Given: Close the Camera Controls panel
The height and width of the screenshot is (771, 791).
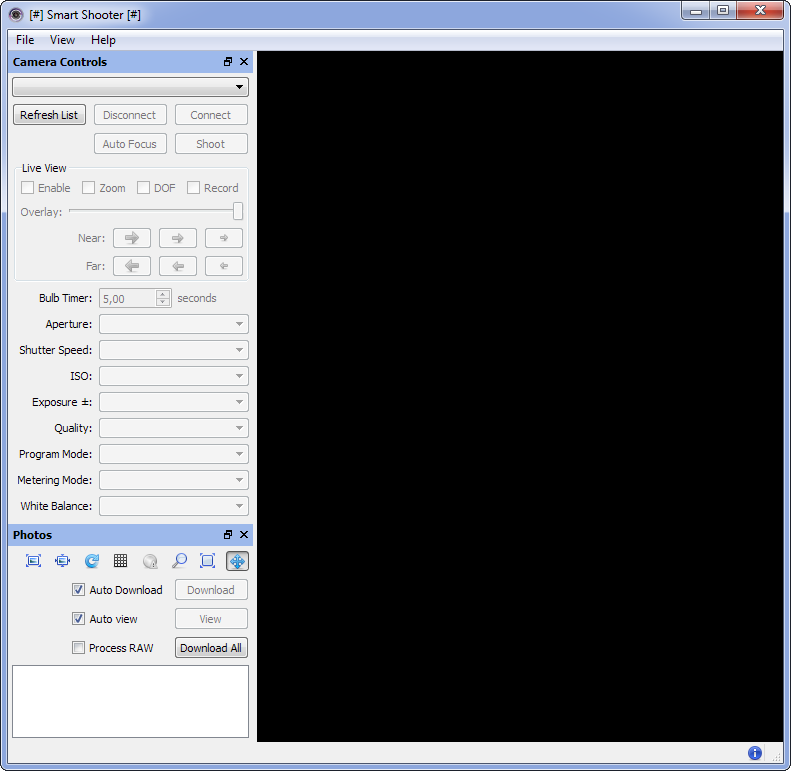Looking at the screenshot, I should click(244, 62).
